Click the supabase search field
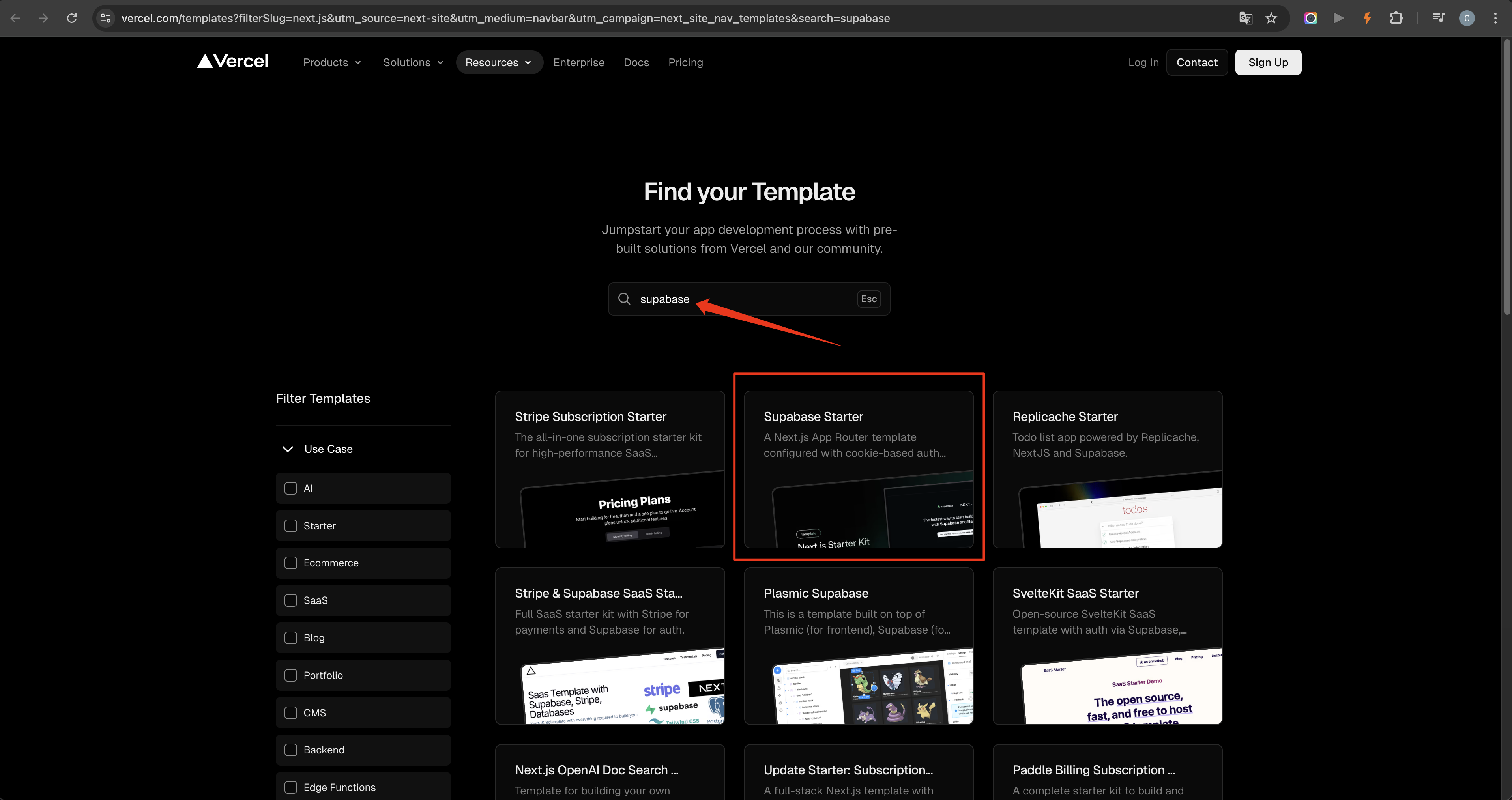 click(749, 299)
